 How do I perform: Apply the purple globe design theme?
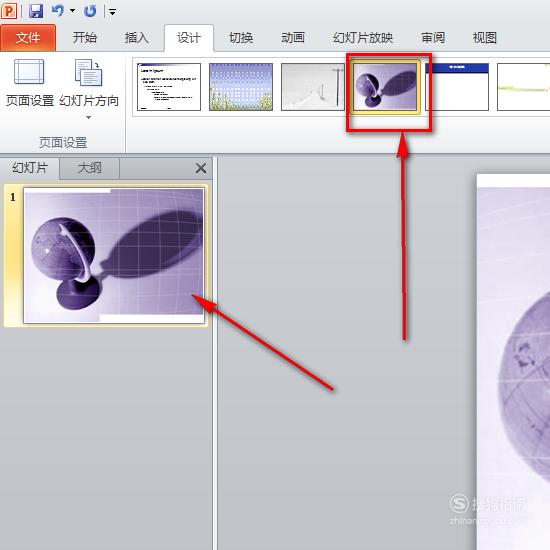(385, 87)
